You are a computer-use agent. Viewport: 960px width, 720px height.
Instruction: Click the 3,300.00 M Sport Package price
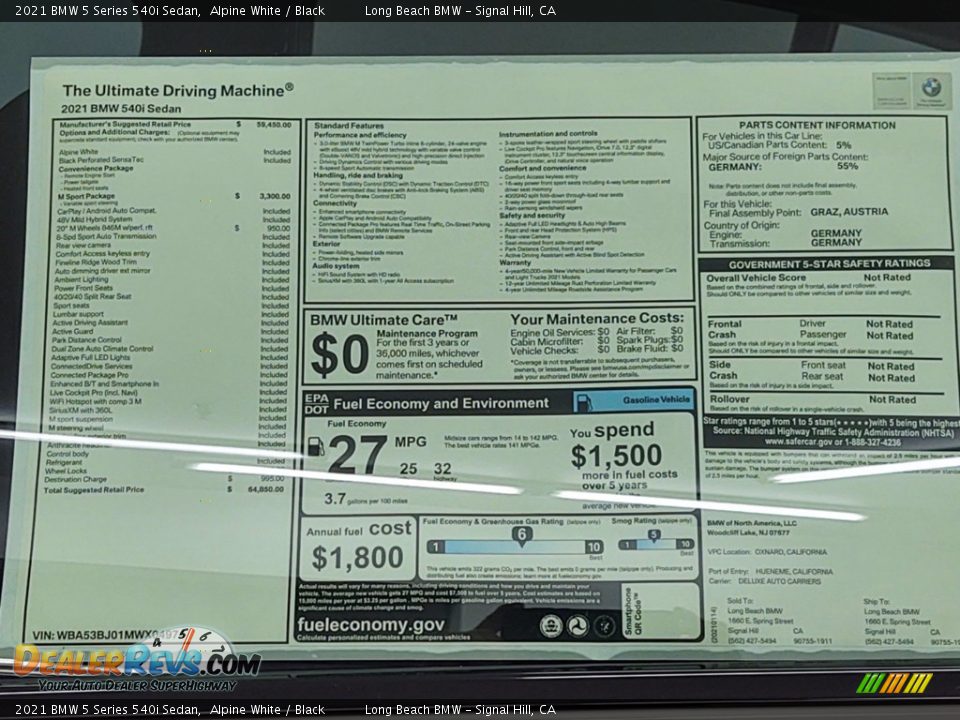274,196
